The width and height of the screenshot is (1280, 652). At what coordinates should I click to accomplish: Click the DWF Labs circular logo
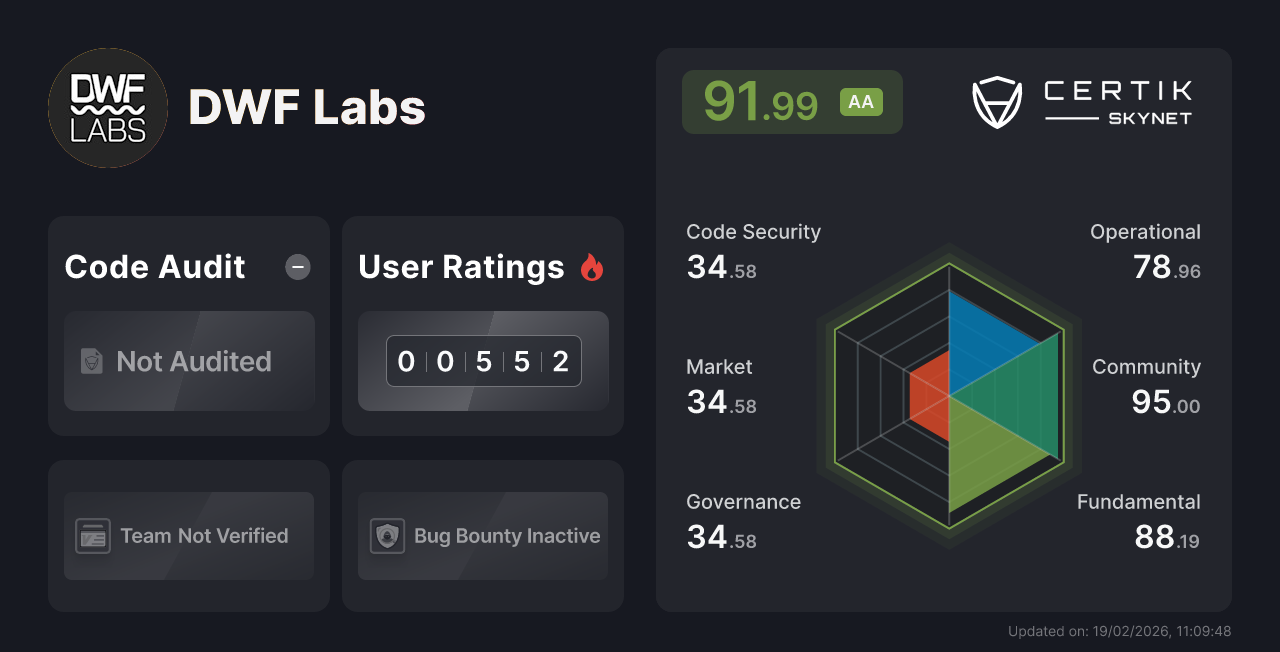tap(107, 107)
